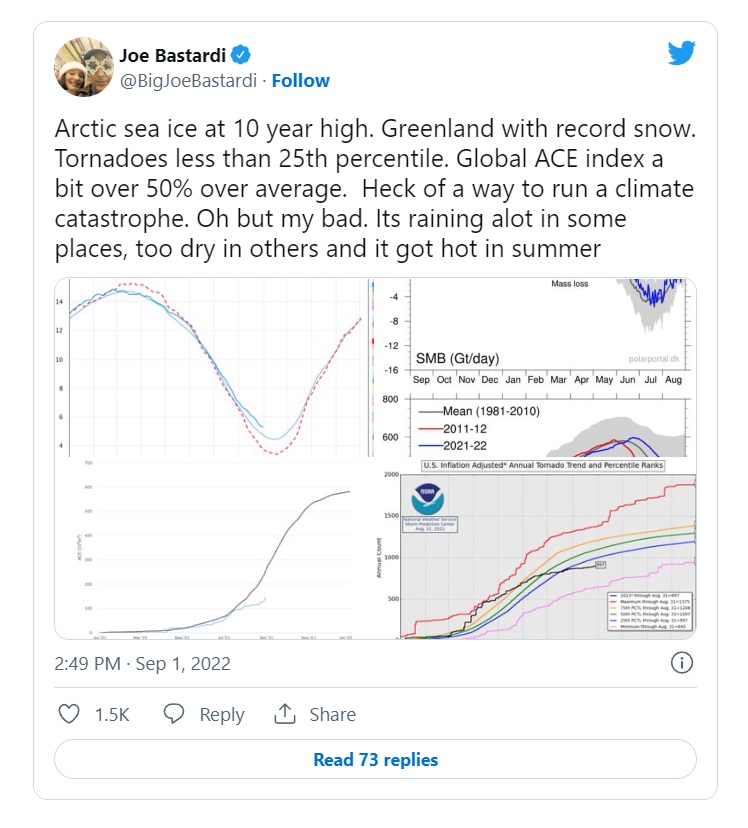Viewport: 748px width, 828px height.
Task: Follow @BigJoeBastardi
Action: tap(300, 81)
